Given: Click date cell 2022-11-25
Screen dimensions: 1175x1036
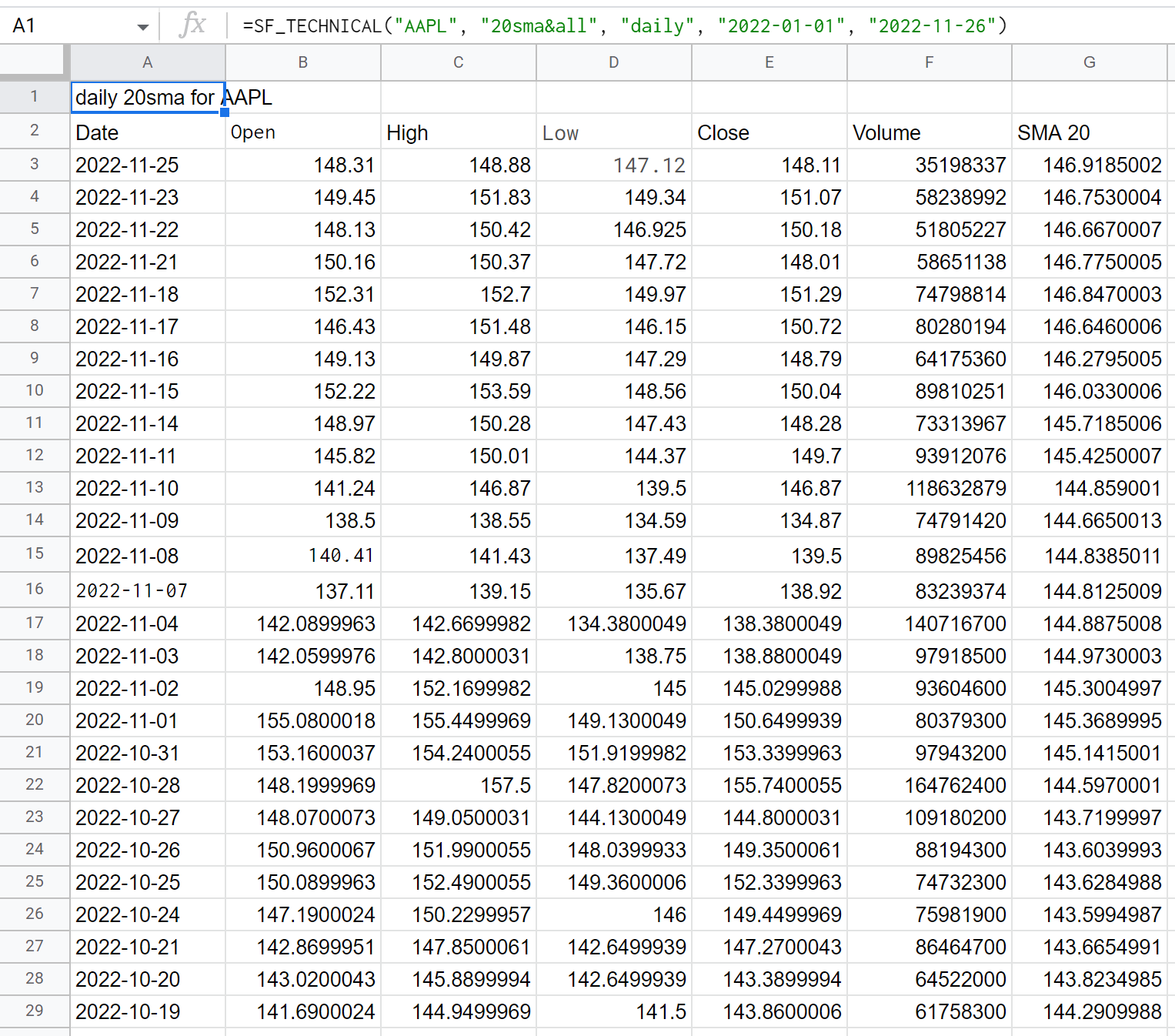Looking at the screenshot, I should click(x=148, y=165).
